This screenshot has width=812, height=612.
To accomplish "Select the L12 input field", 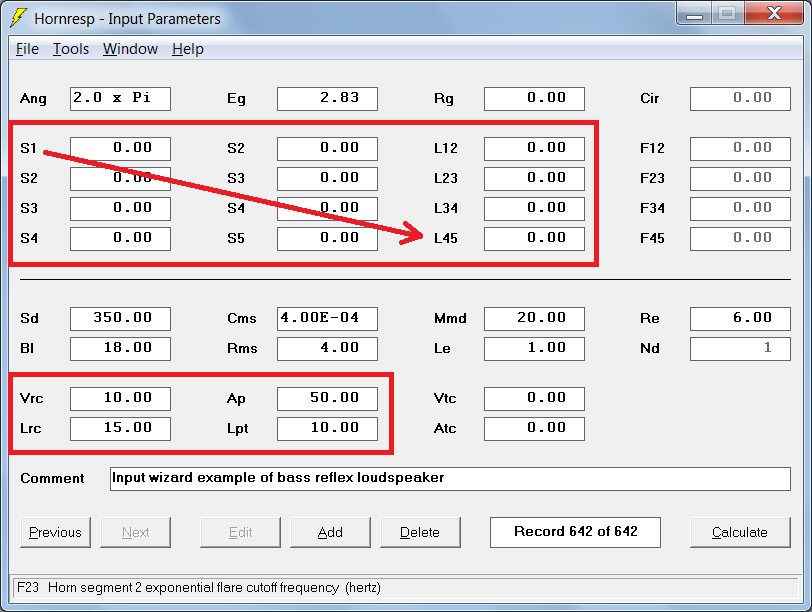I will [534, 149].
